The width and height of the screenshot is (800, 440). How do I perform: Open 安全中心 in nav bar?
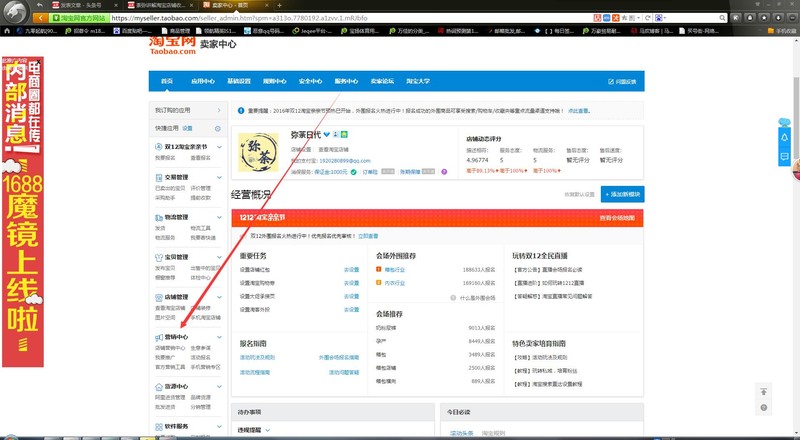pyautogui.click(x=310, y=81)
